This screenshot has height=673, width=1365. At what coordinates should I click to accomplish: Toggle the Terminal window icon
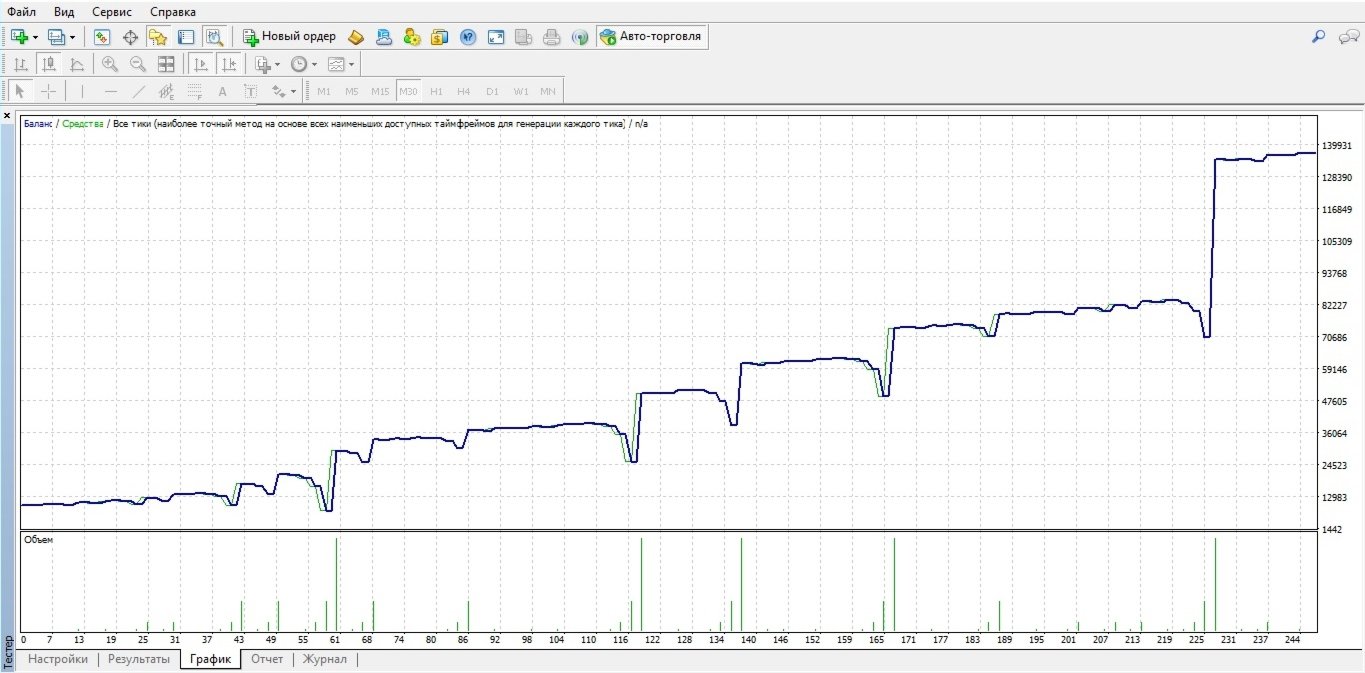pyautogui.click(x=186, y=37)
